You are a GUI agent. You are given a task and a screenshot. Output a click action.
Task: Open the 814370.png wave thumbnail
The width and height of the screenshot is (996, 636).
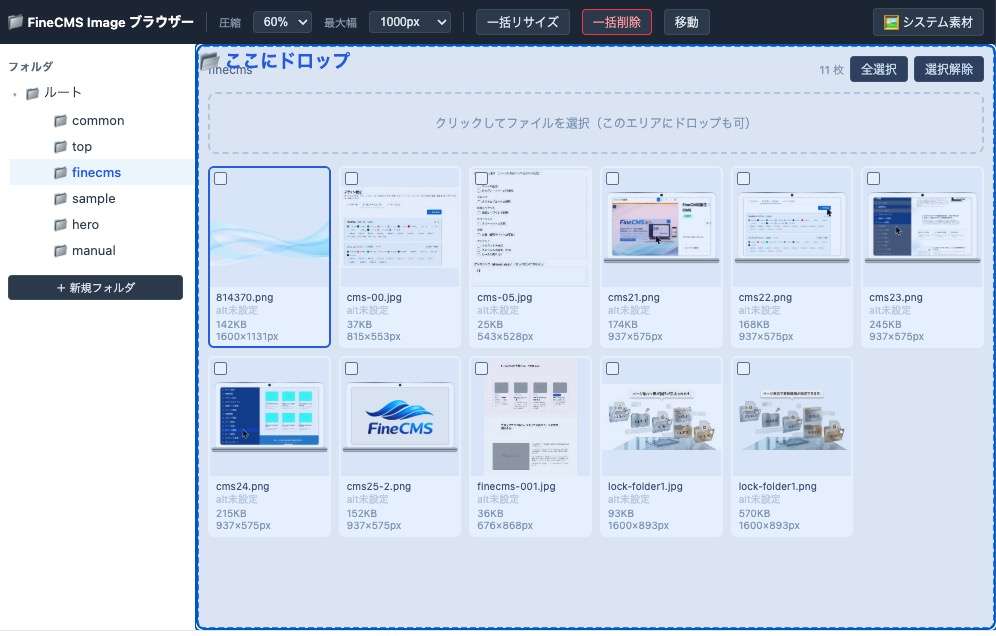point(269,227)
